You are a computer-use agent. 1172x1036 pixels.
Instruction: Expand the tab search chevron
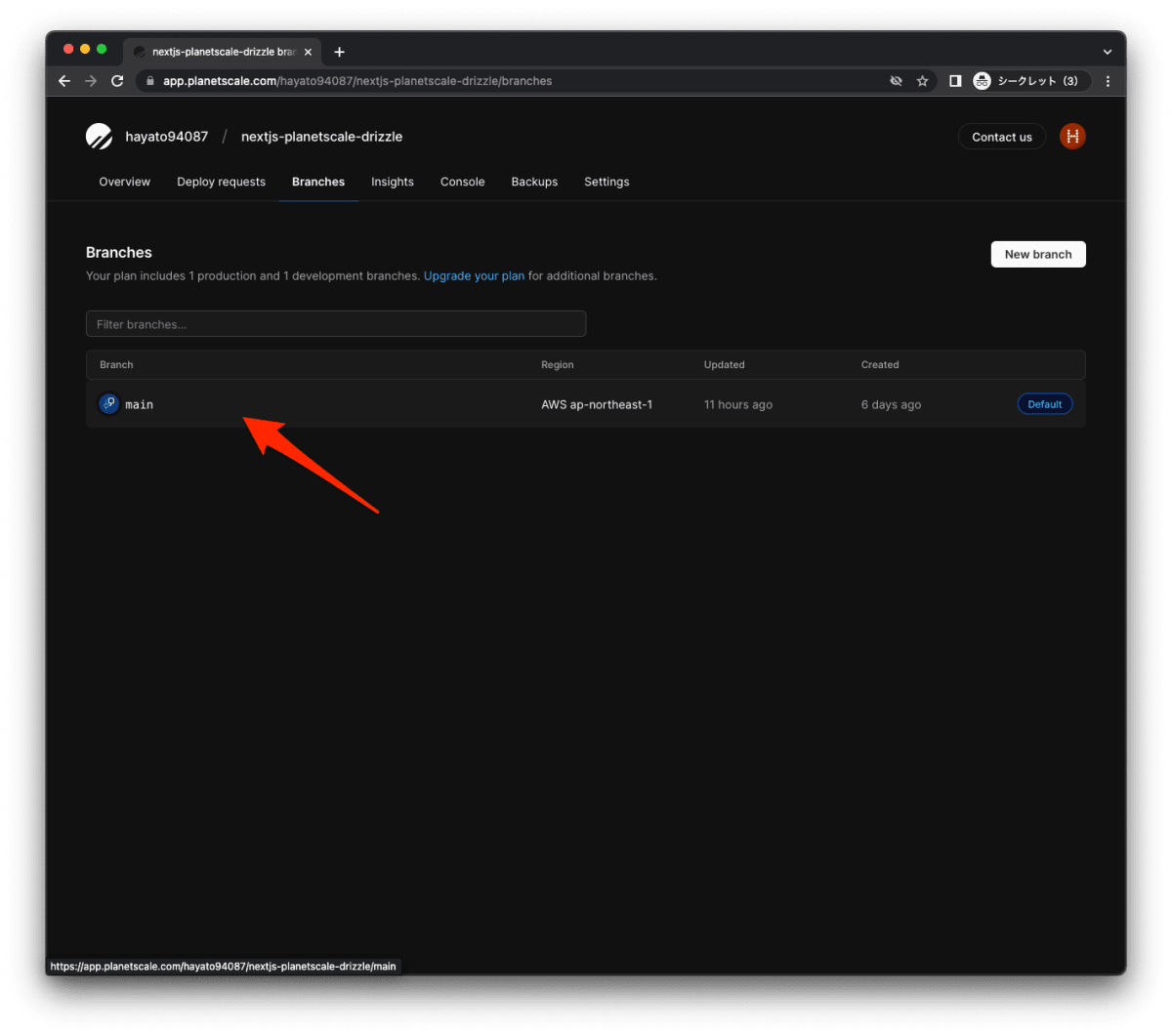tap(1108, 52)
